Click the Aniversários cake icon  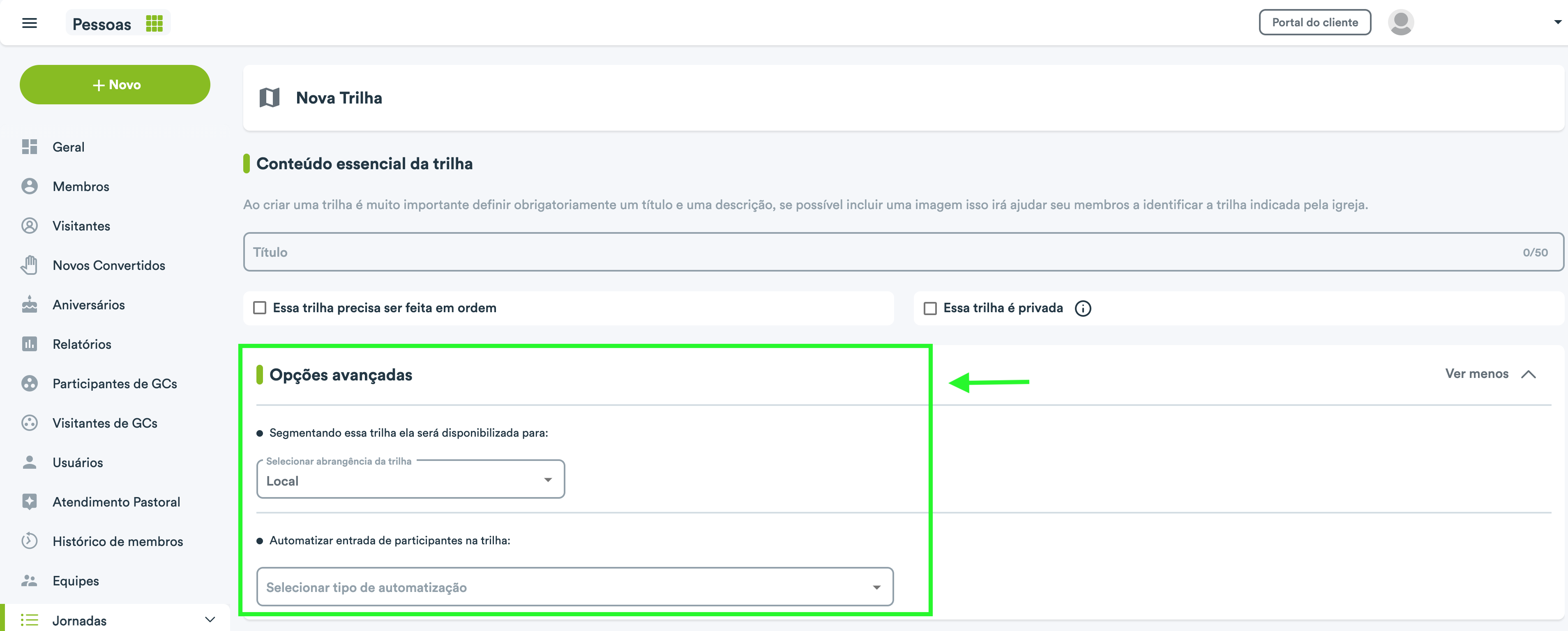click(x=29, y=304)
